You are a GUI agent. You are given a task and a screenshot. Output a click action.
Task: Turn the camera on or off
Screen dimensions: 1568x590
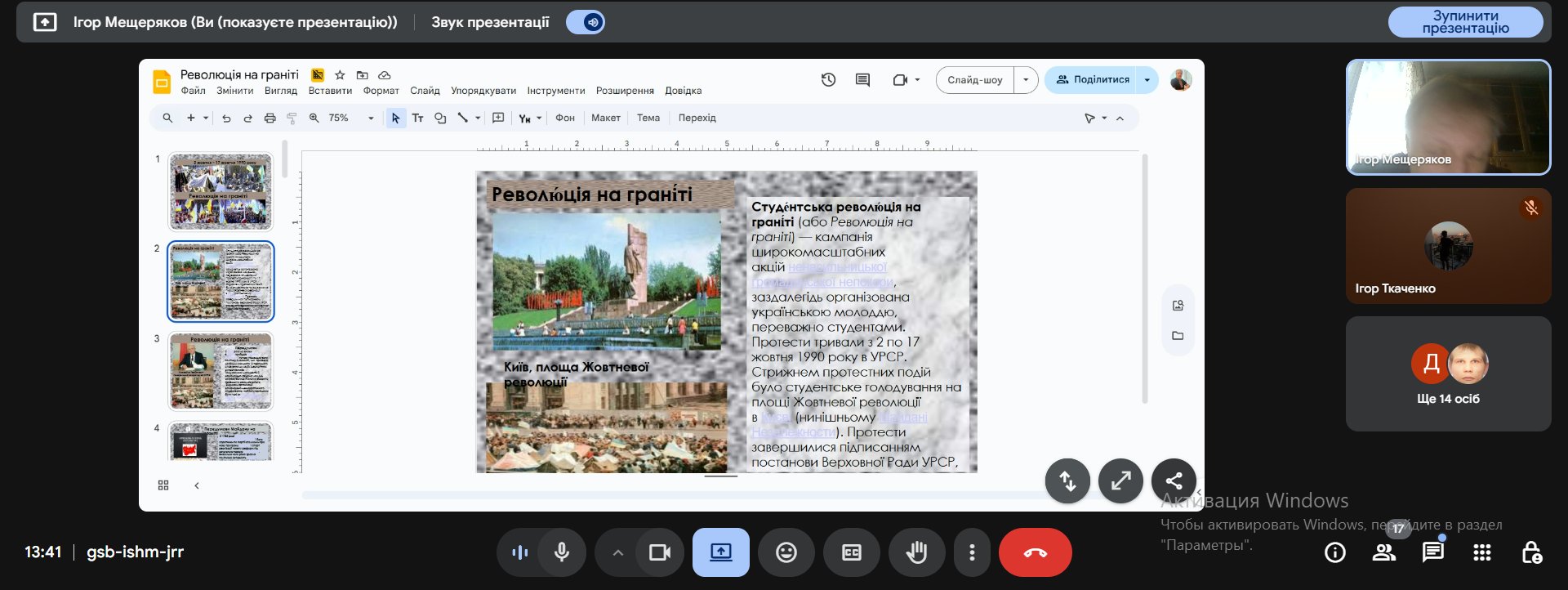659,552
